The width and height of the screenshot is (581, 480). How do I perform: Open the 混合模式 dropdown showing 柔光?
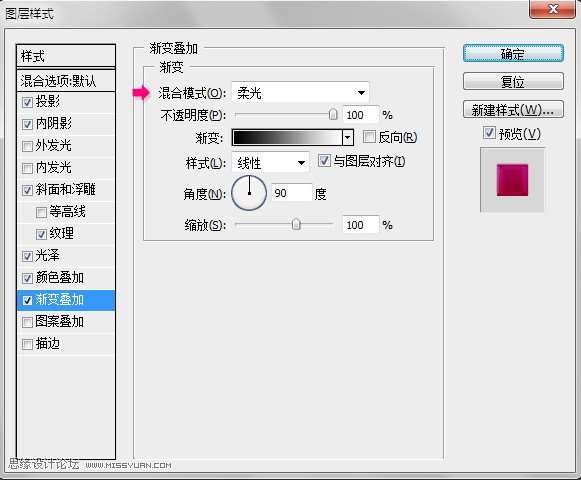(x=300, y=92)
